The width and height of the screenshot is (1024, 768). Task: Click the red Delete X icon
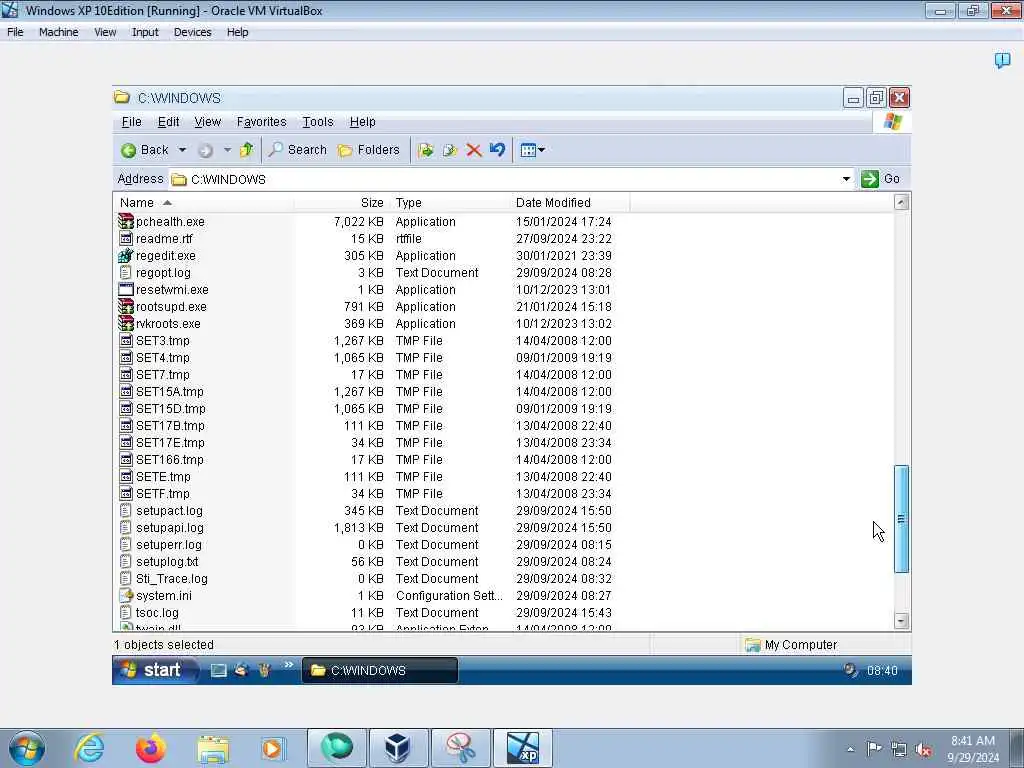(x=474, y=150)
